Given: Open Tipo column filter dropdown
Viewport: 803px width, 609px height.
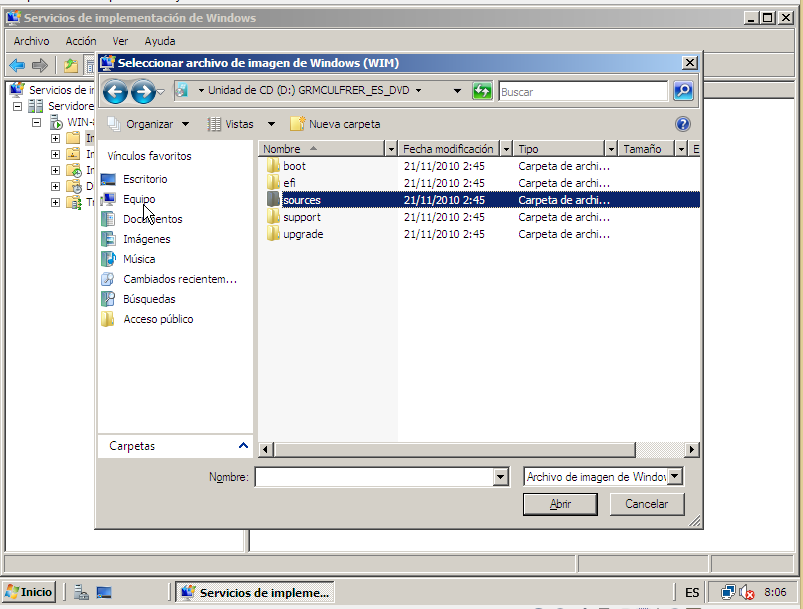Looking at the screenshot, I should [611, 149].
